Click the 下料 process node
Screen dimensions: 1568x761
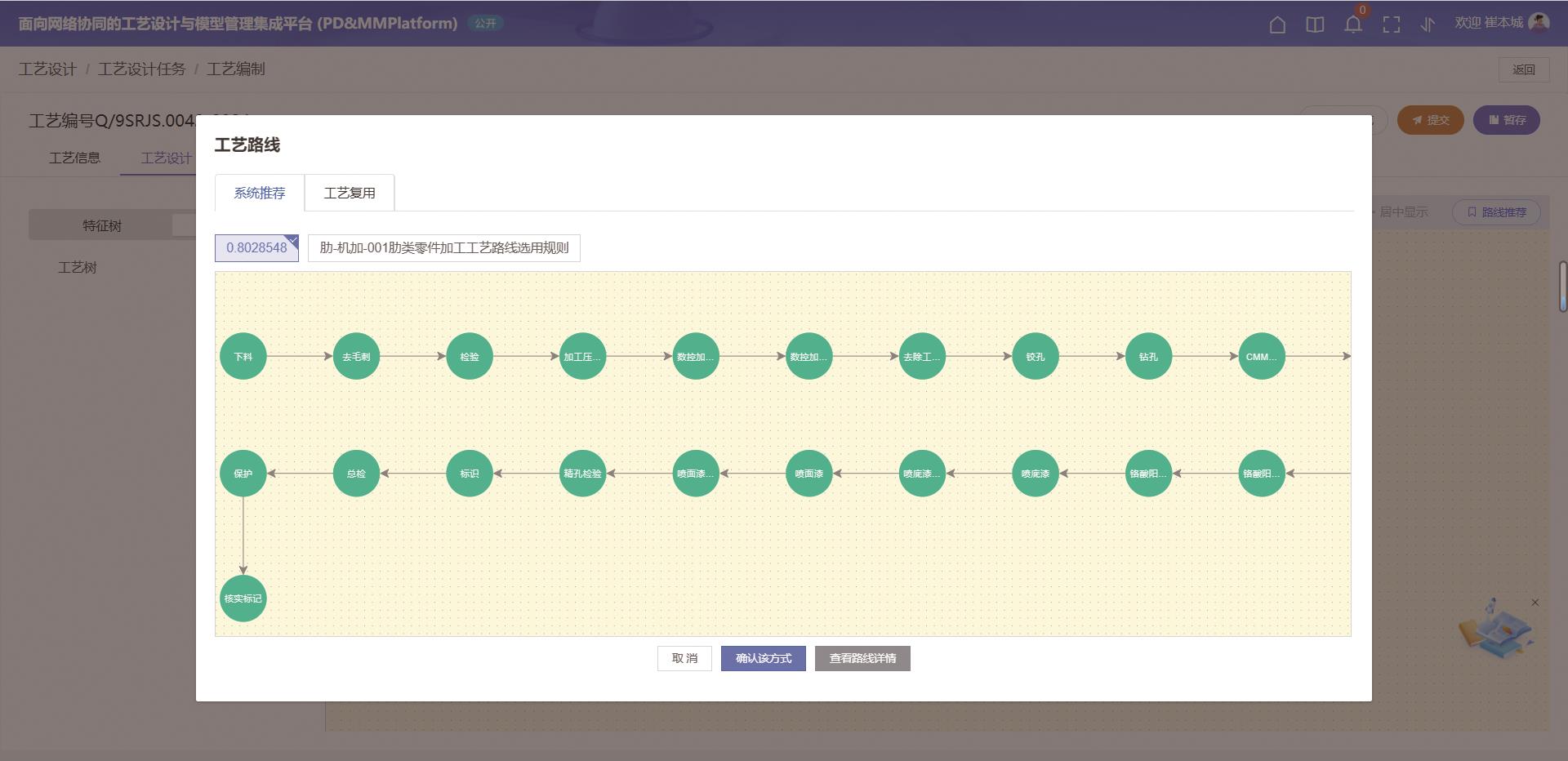click(243, 356)
